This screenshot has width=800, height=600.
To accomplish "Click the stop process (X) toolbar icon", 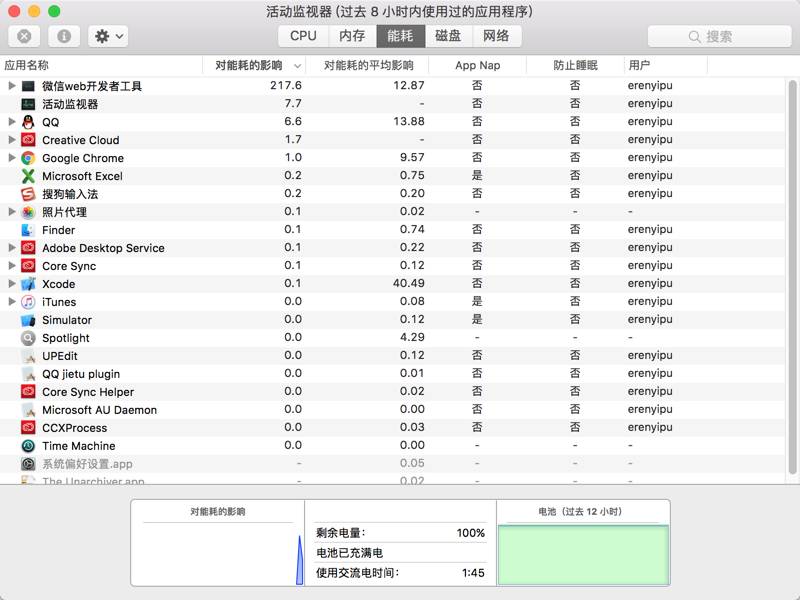I will click(24, 36).
